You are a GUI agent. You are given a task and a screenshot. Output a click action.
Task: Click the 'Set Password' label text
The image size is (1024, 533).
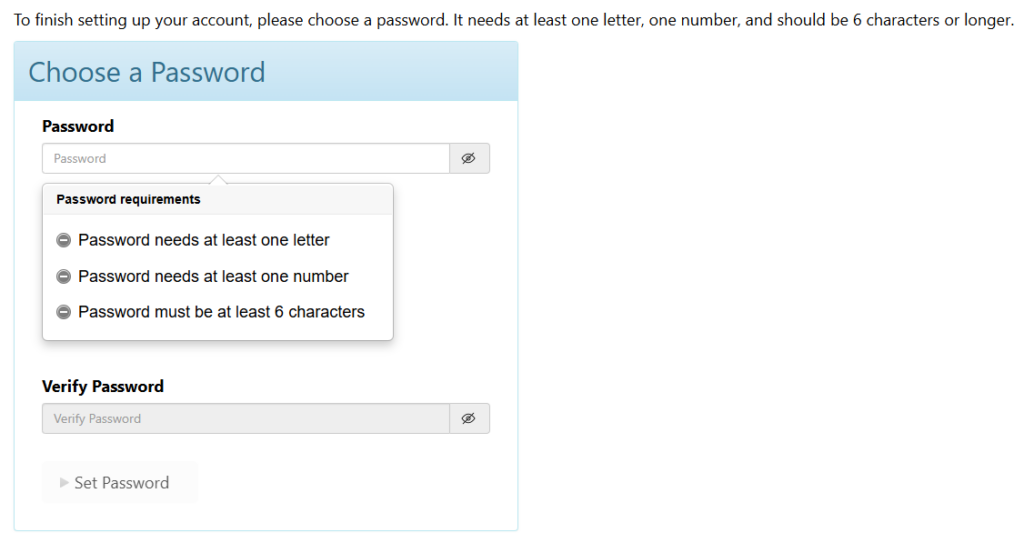[121, 483]
